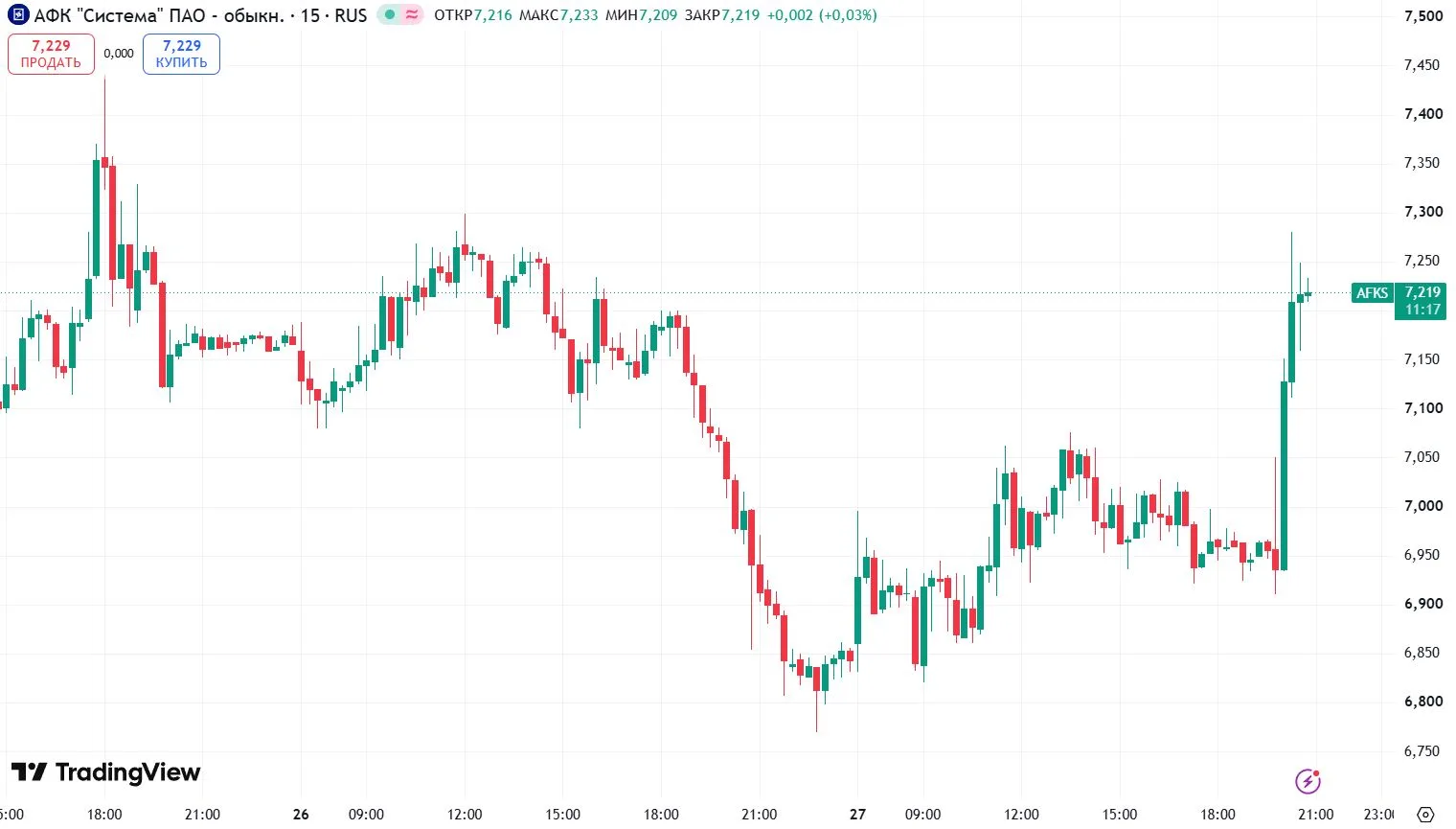Click the AFKS price label tag
The height and width of the screenshot is (829, 1456).
coord(1372,293)
